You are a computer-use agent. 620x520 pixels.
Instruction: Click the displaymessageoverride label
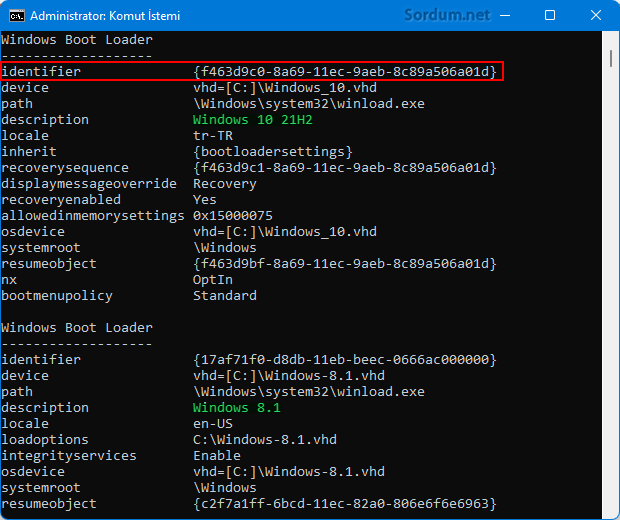click(89, 183)
